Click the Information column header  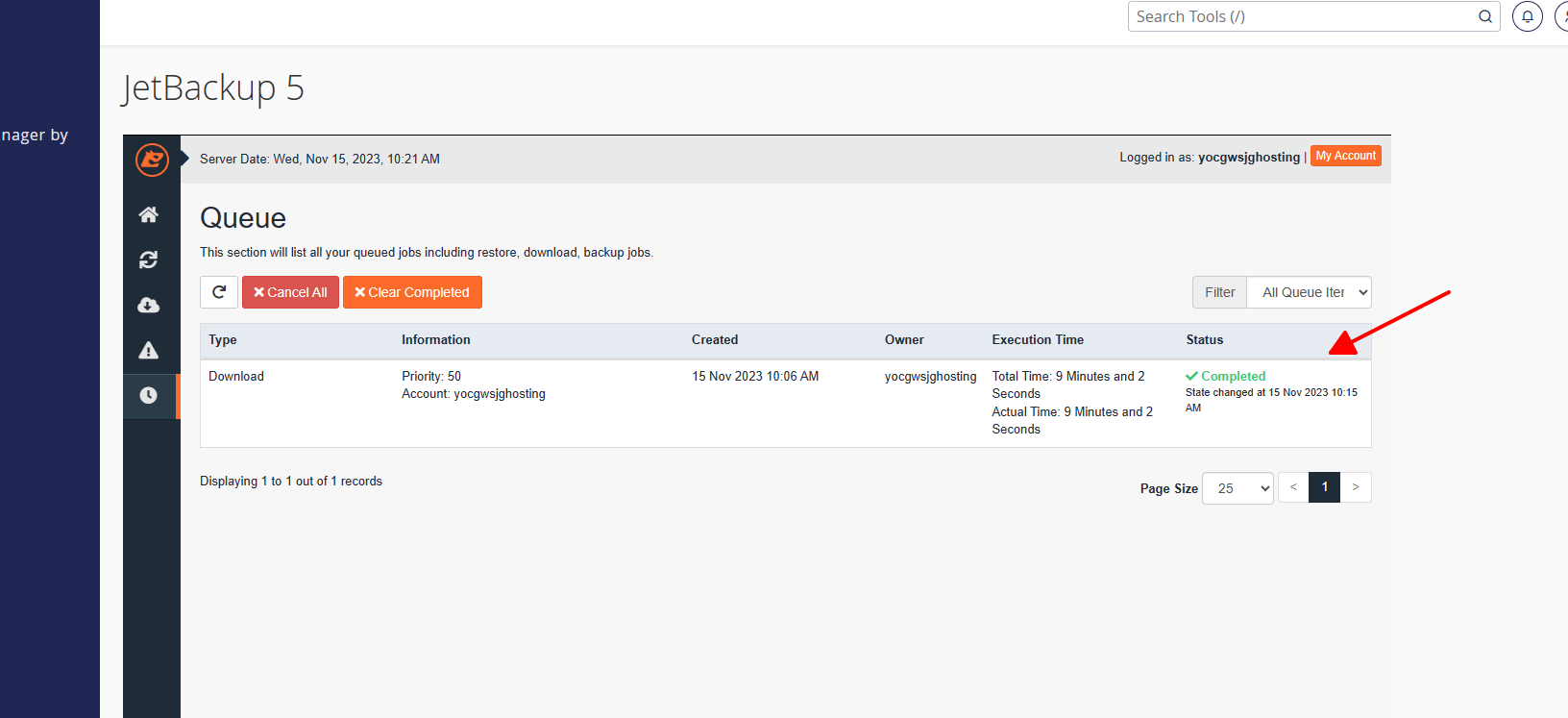(436, 340)
